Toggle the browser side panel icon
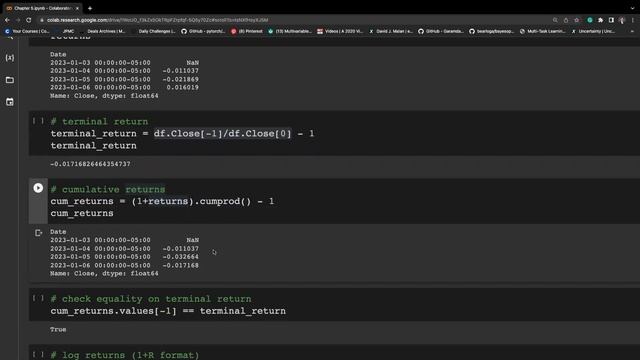This screenshot has height=360, width=640. pyautogui.click(x=611, y=20)
